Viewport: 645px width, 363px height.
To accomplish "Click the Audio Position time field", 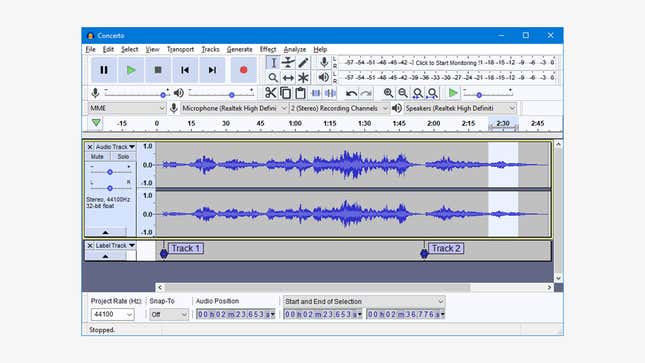I will [235, 314].
